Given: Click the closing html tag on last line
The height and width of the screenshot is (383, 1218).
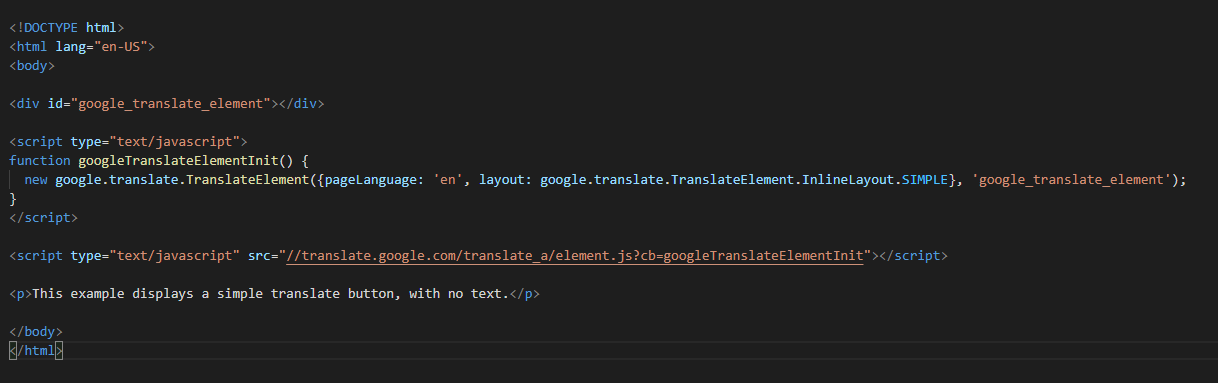Looking at the screenshot, I should [36, 351].
